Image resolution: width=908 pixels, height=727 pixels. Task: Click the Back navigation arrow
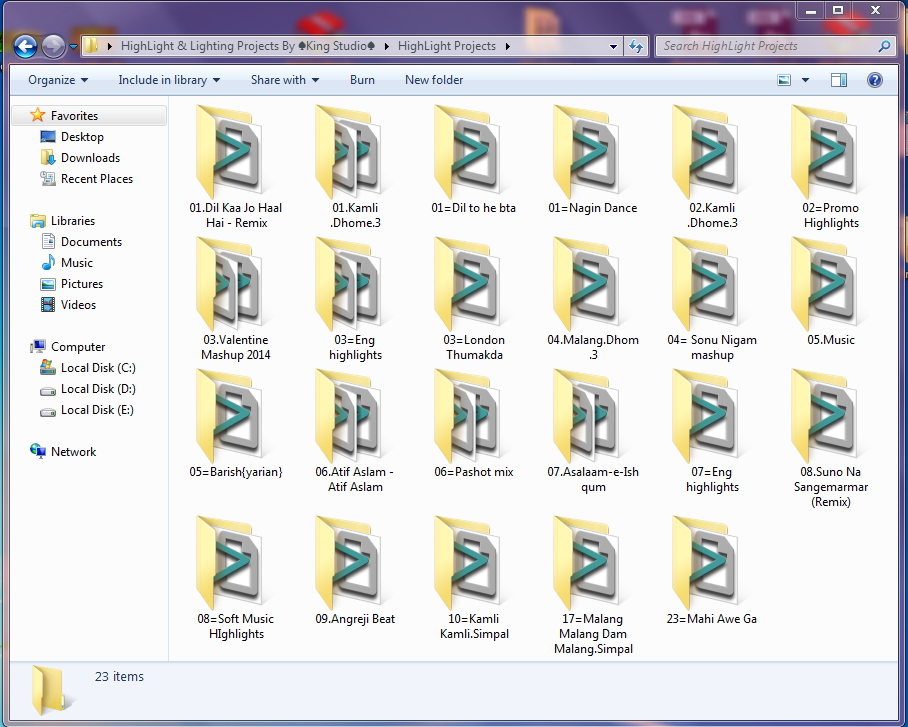click(x=25, y=46)
